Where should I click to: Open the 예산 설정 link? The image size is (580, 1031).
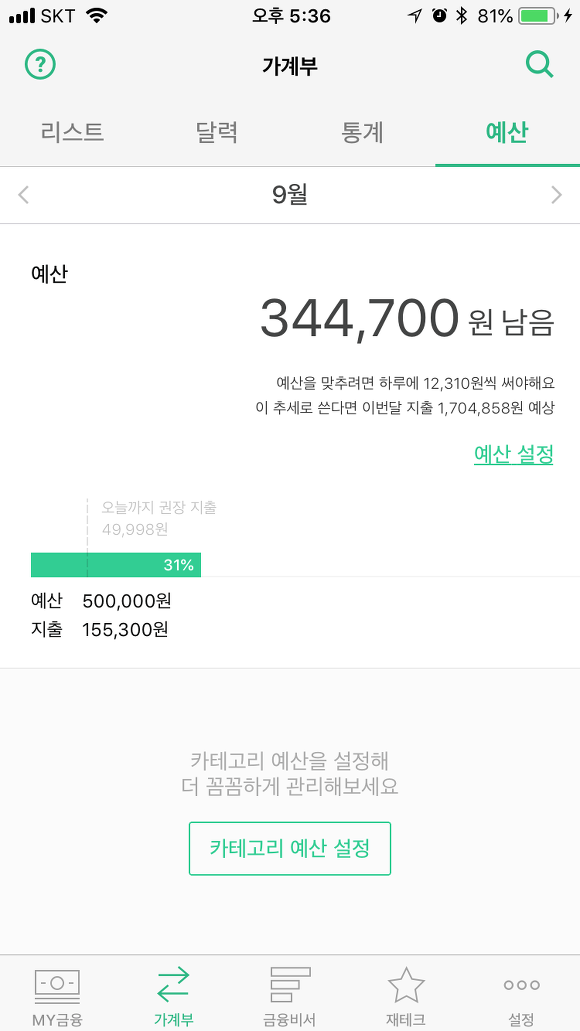(x=514, y=454)
